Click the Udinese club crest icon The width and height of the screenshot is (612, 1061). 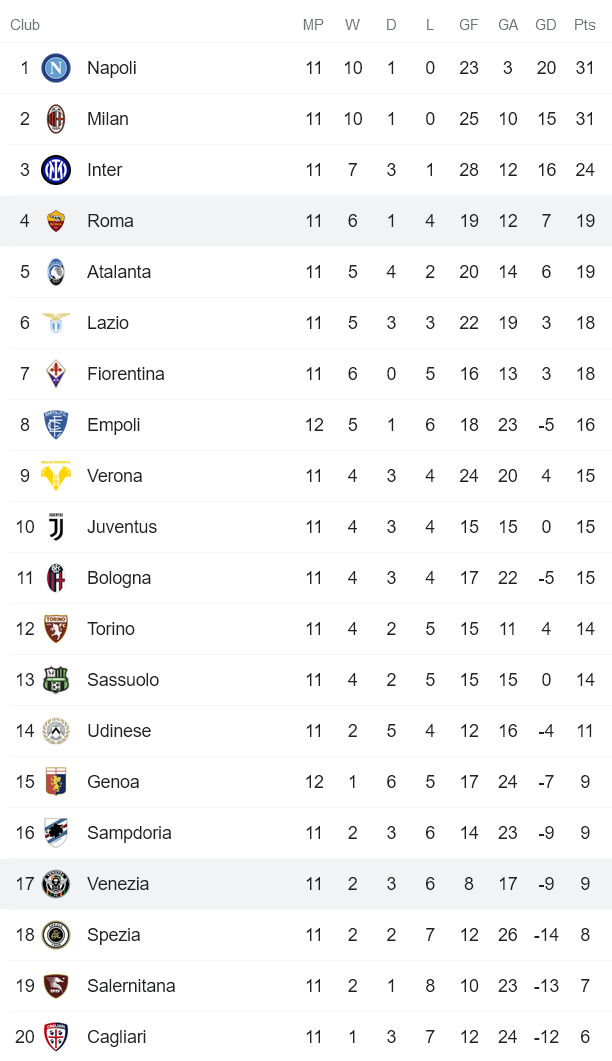click(56, 731)
